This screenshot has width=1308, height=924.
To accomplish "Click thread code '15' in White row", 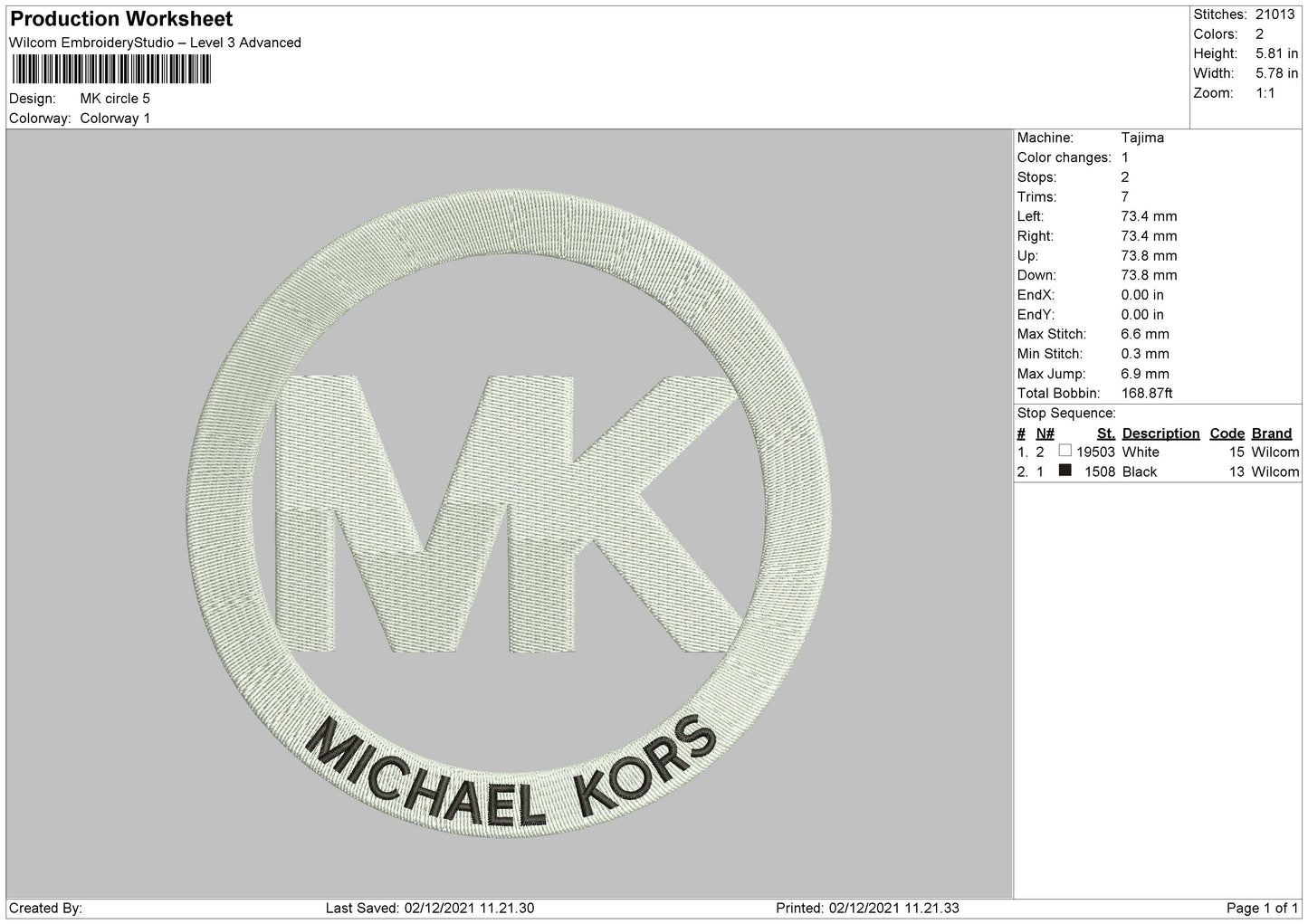I will pos(1236,452).
